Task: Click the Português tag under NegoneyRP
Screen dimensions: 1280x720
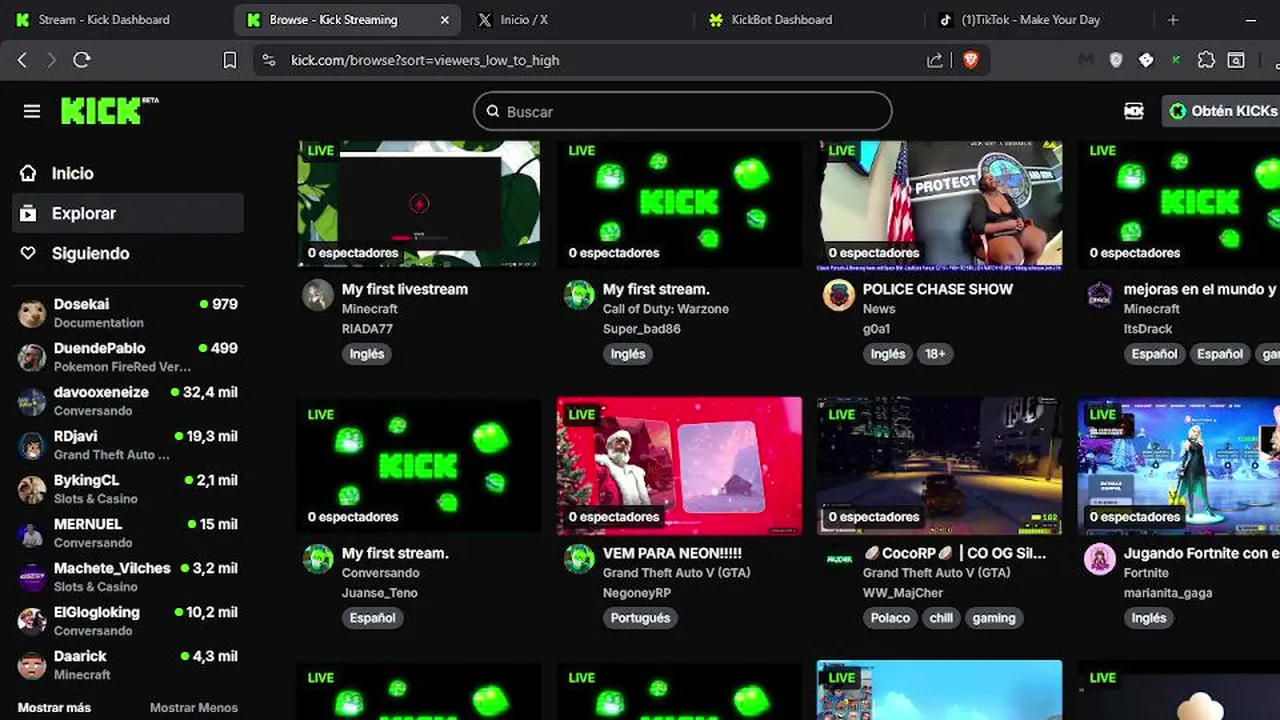Action: tap(640, 618)
